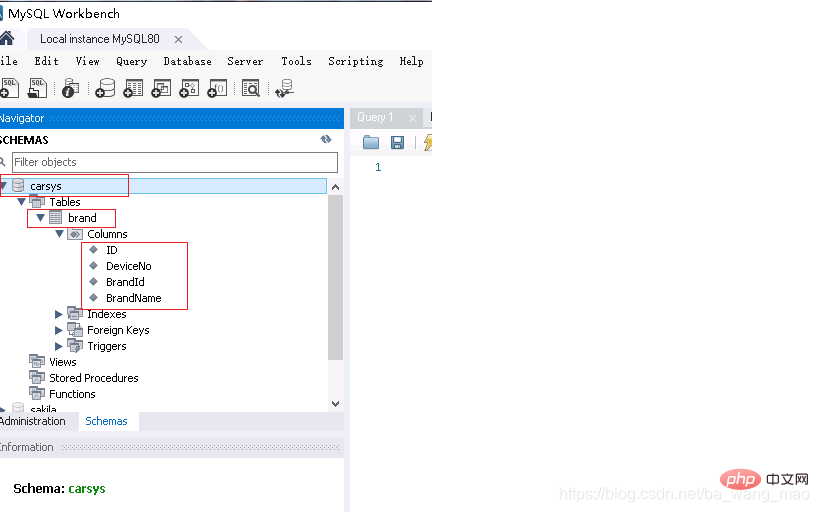Click the Functions folder icon

(x=37, y=393)
